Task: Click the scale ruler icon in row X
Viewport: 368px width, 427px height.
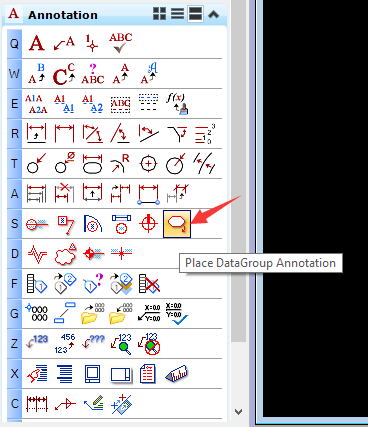Action: pos(177,374)
